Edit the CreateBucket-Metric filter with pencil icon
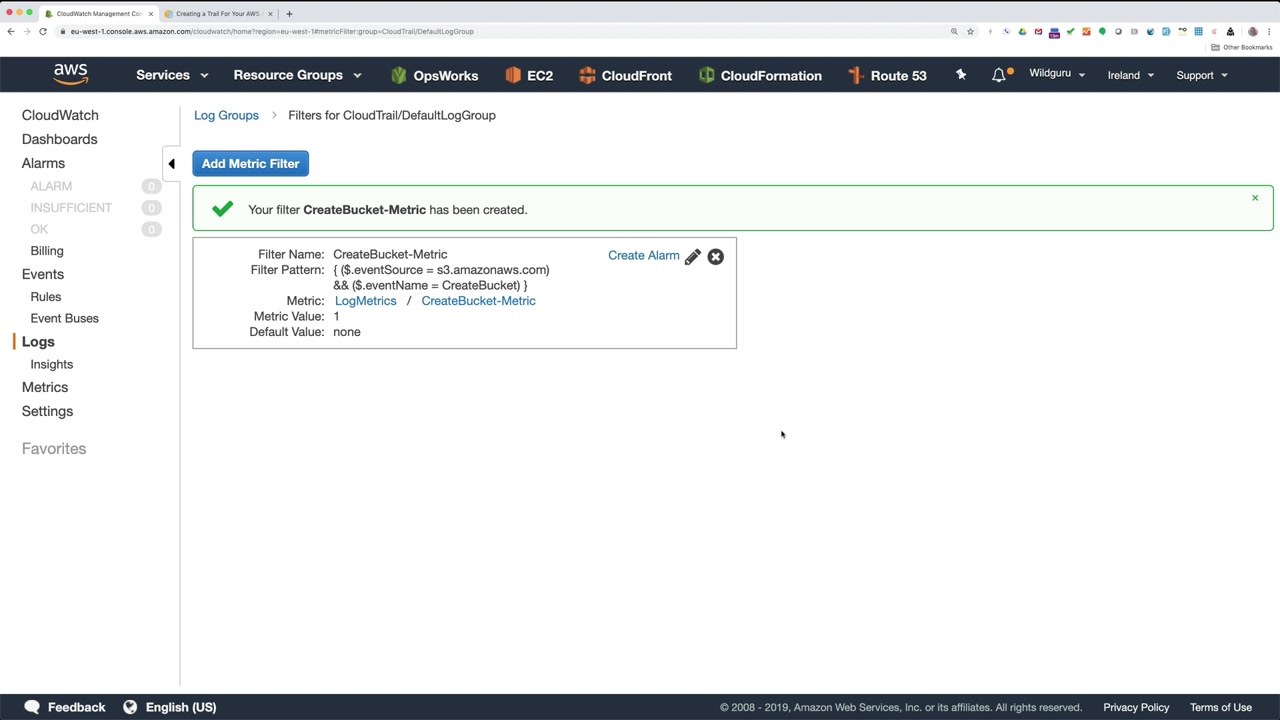This screenshot has width=1280, height=720. (x=693, y=256)
